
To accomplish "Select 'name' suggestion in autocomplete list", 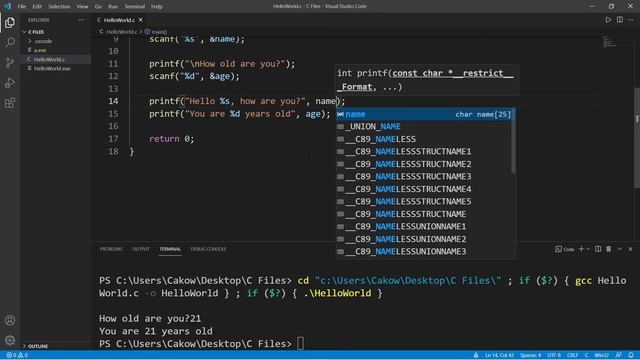I will click(424, 114).
